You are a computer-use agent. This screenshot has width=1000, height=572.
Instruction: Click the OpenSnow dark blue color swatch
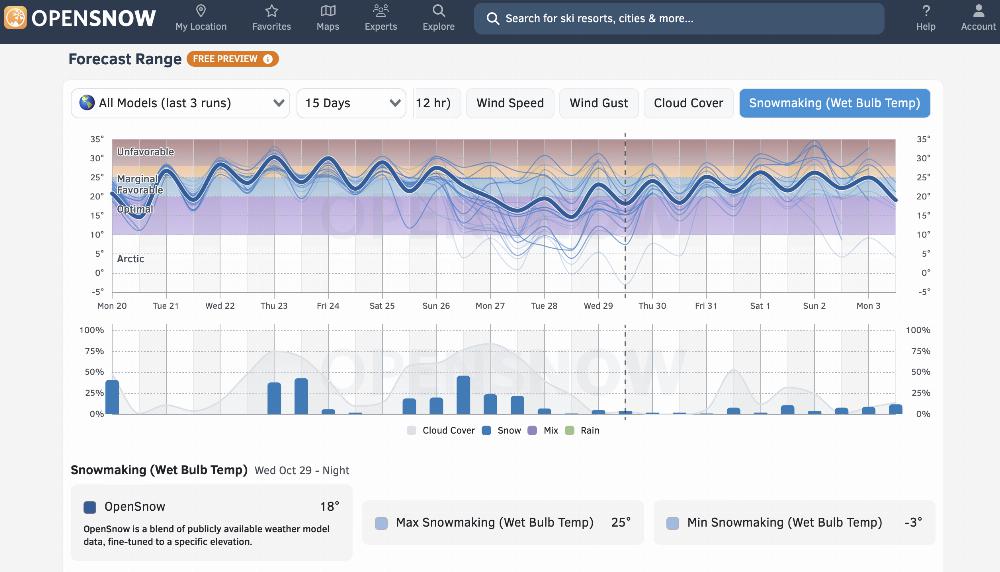[x=90, y=507]
